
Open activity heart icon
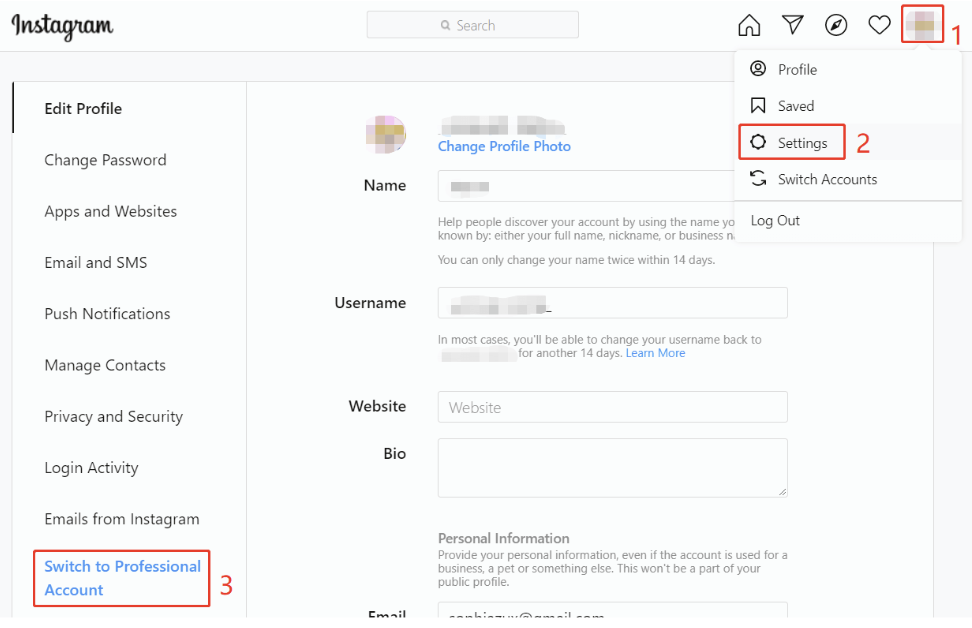tap(879, 25)
